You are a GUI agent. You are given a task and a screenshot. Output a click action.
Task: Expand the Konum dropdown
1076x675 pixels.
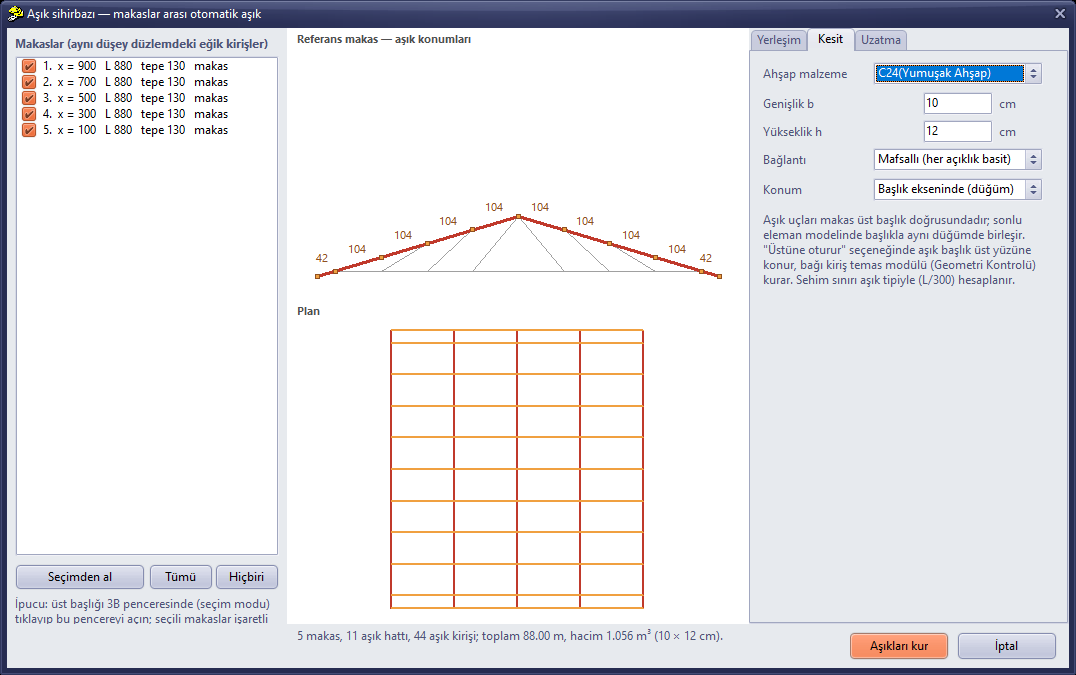pyautogui.click(x=957, y=189)
